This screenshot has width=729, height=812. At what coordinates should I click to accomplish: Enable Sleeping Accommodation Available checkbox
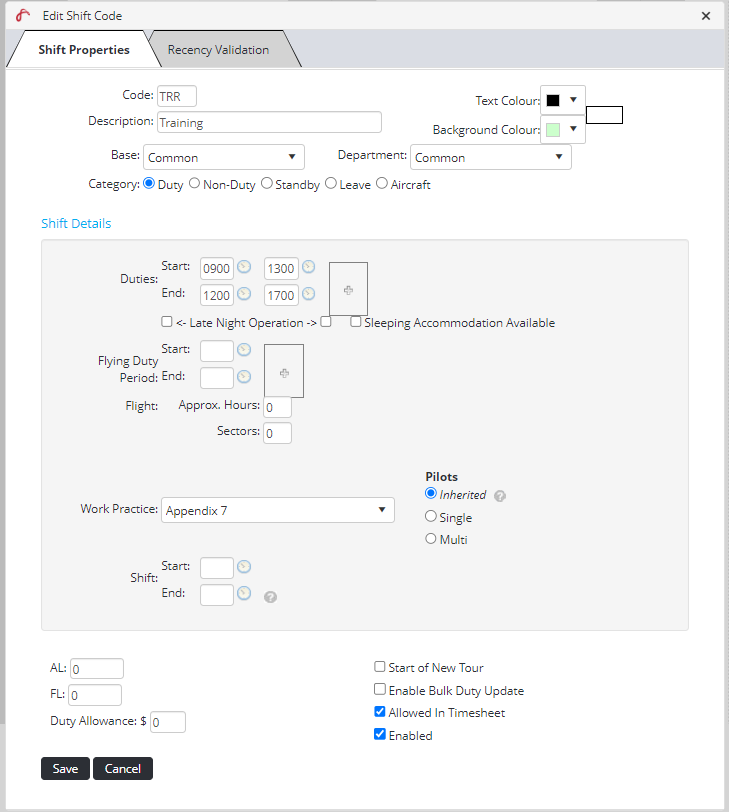point(356,322)
